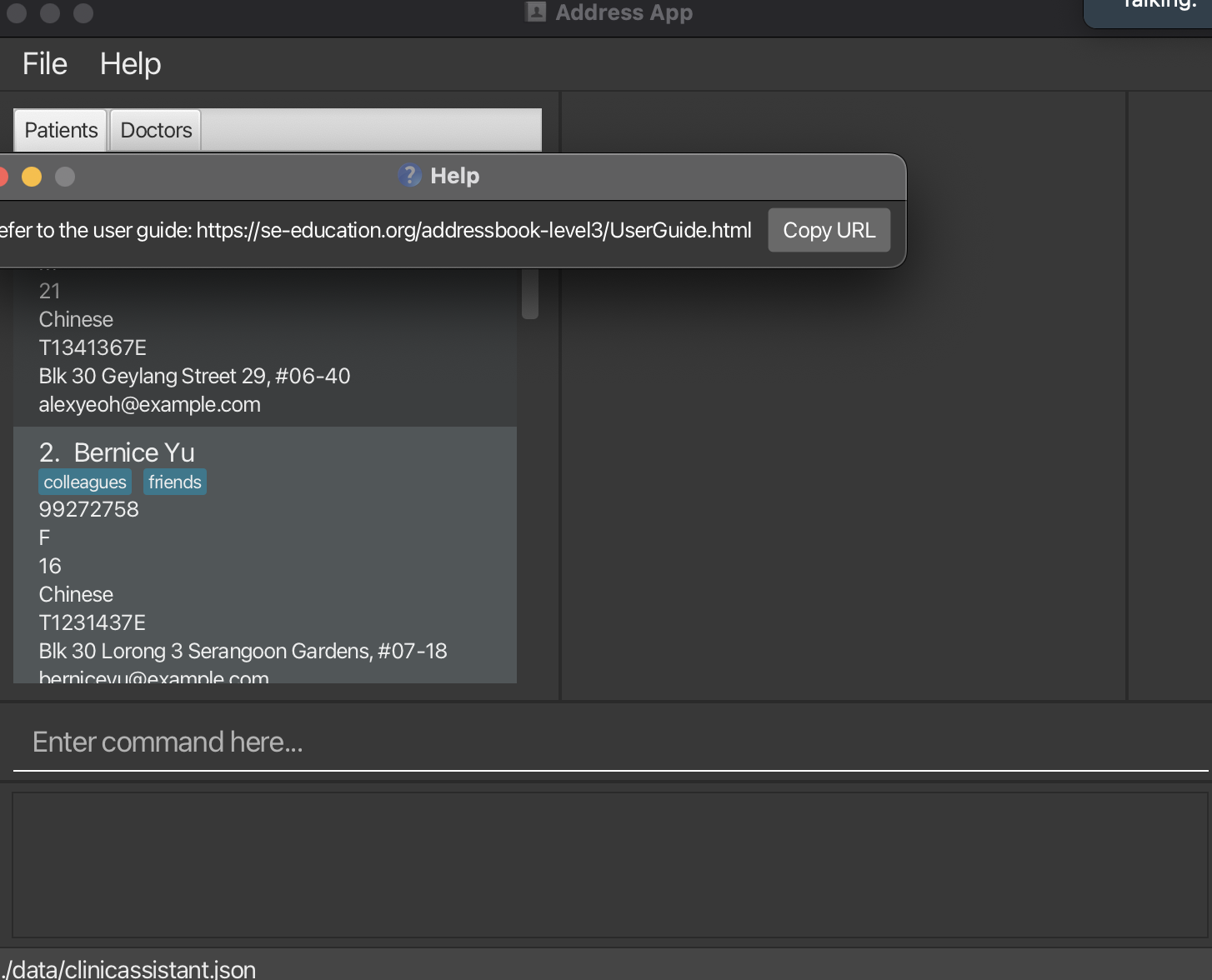
Task: Switch to the Patients tab
Action: click(61, 130)
